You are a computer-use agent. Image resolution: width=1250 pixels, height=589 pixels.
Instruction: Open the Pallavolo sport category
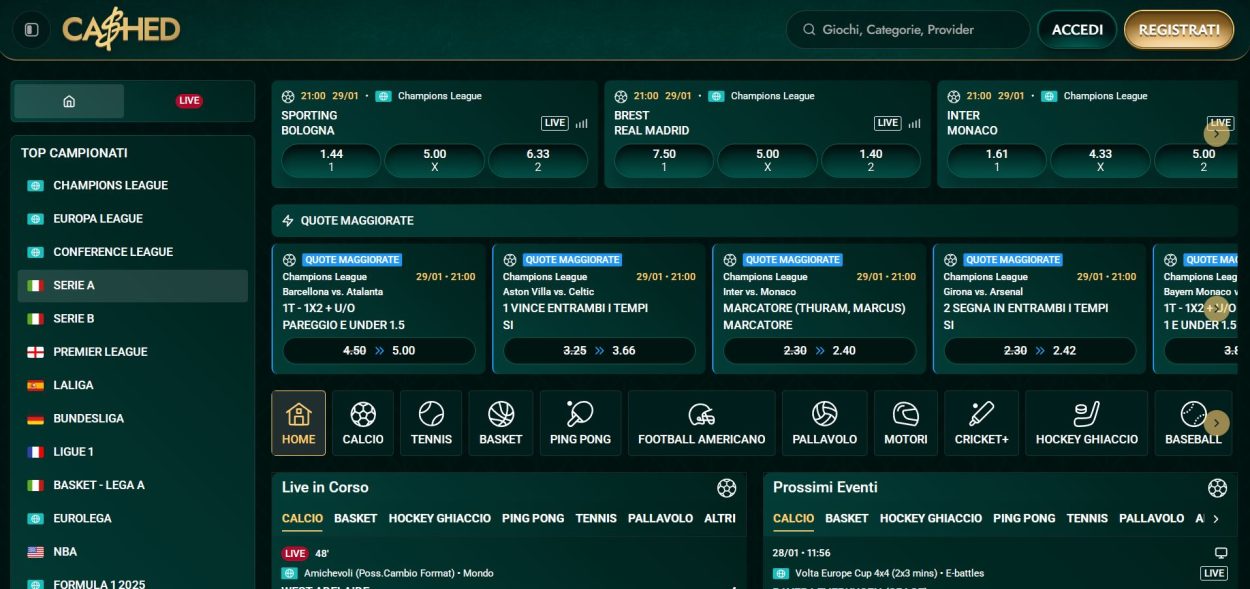[x=825, y=423]
